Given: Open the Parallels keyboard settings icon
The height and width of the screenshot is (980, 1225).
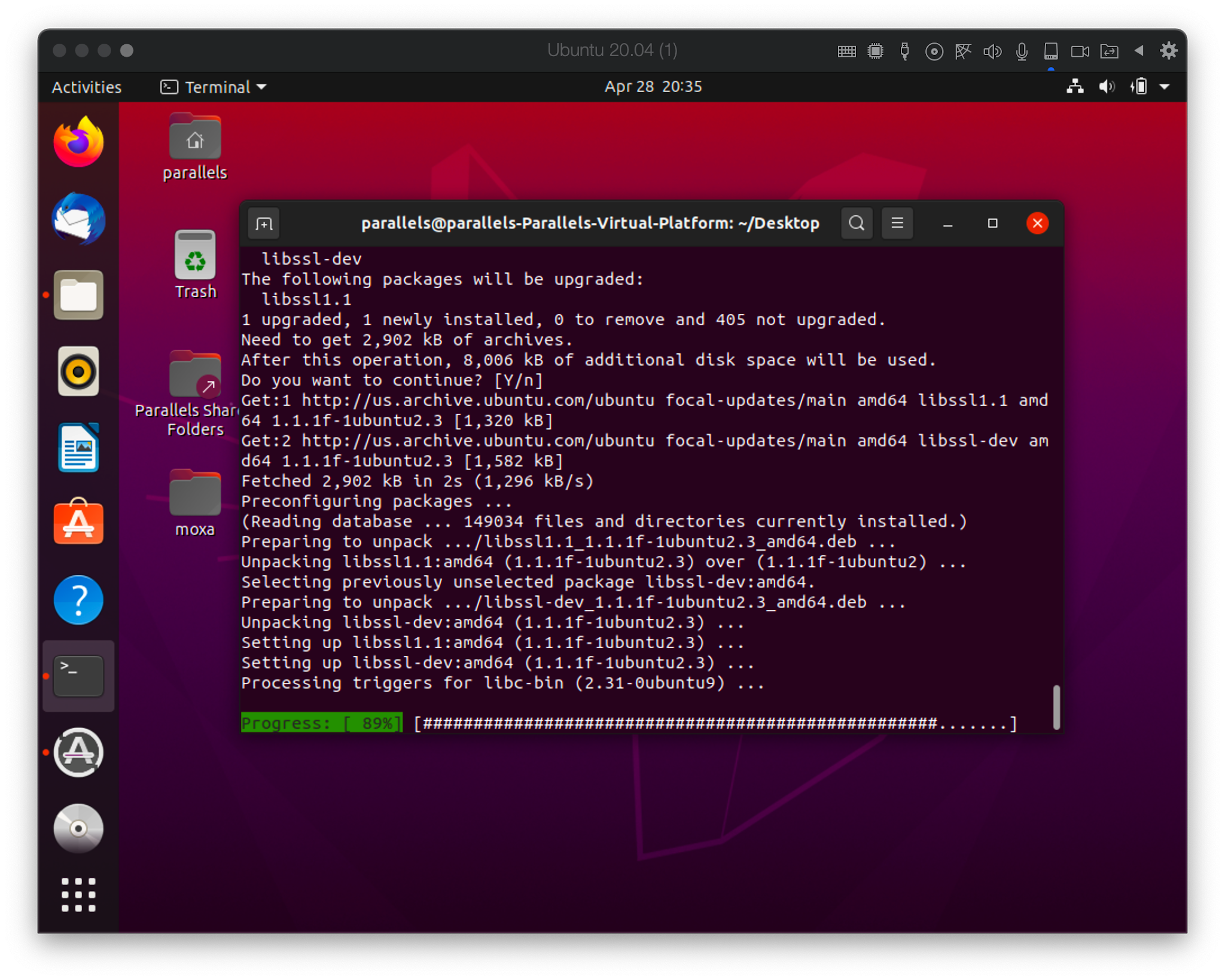Looking at the screenshot, I should [846, 51].
